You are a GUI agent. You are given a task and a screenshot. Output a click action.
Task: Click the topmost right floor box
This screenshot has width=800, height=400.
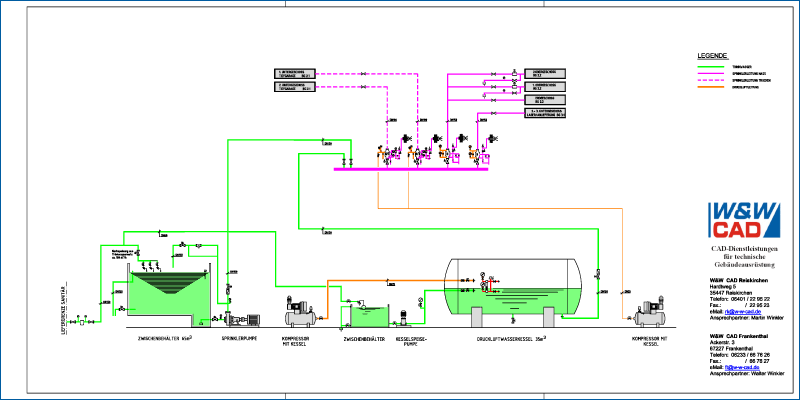click(x=545, y=74)
